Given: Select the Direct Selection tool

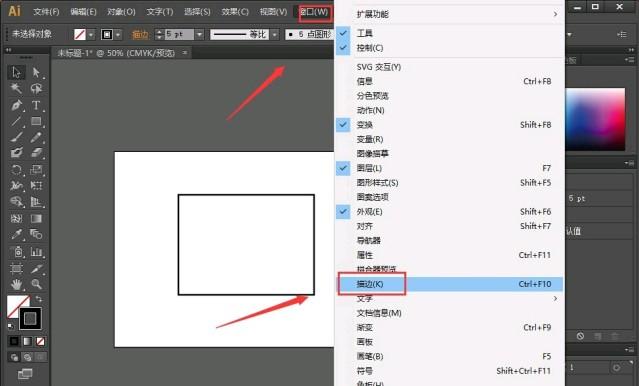Looking at the screenshot, I should tap(36, 73).
